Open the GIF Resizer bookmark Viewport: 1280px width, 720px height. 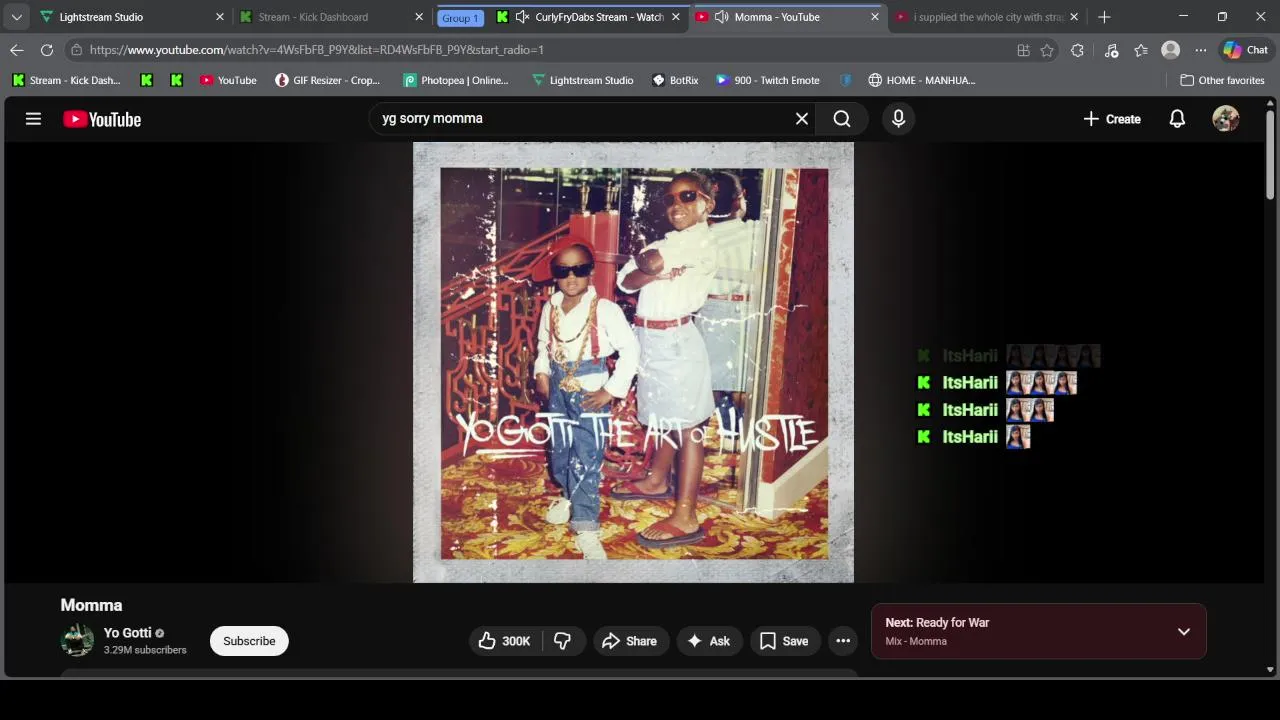328,80
